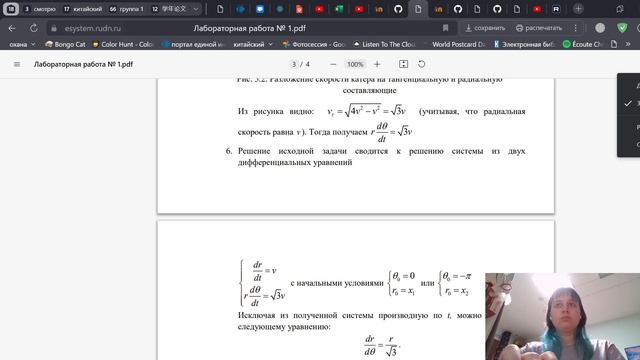Click the 18 tab counter button
Image resolution: width=640 pixels, height=360 pixels.
11,9
